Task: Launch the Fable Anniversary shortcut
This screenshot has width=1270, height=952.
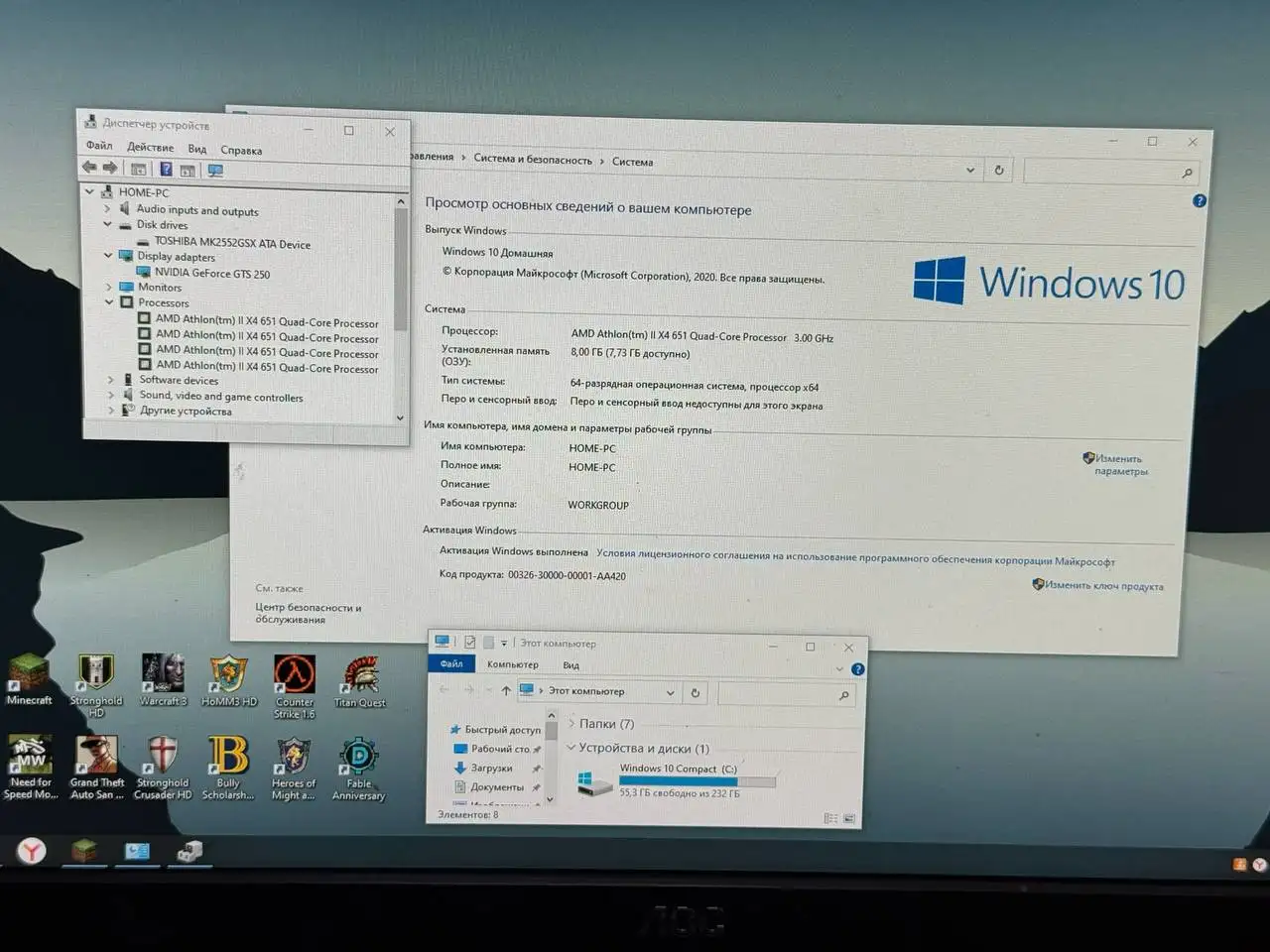Action: (x=358, y=758)
